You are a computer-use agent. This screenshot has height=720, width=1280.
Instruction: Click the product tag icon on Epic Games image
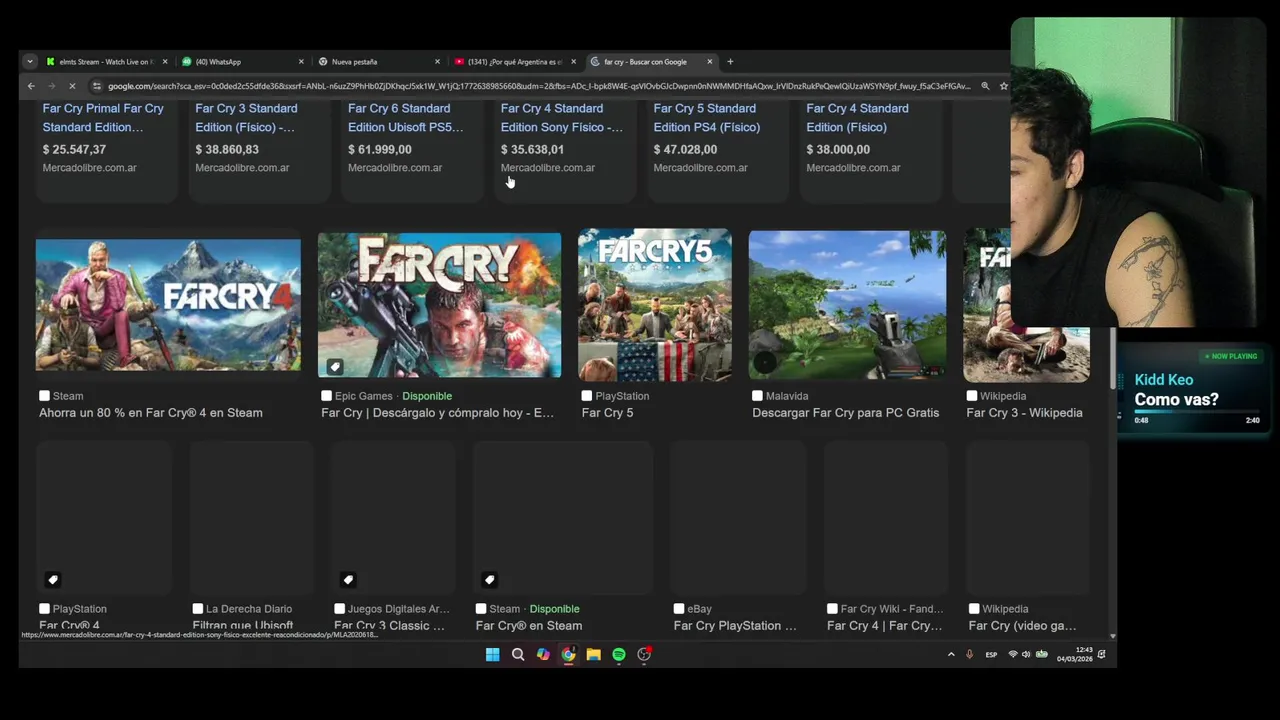click(x=335, y=367)
